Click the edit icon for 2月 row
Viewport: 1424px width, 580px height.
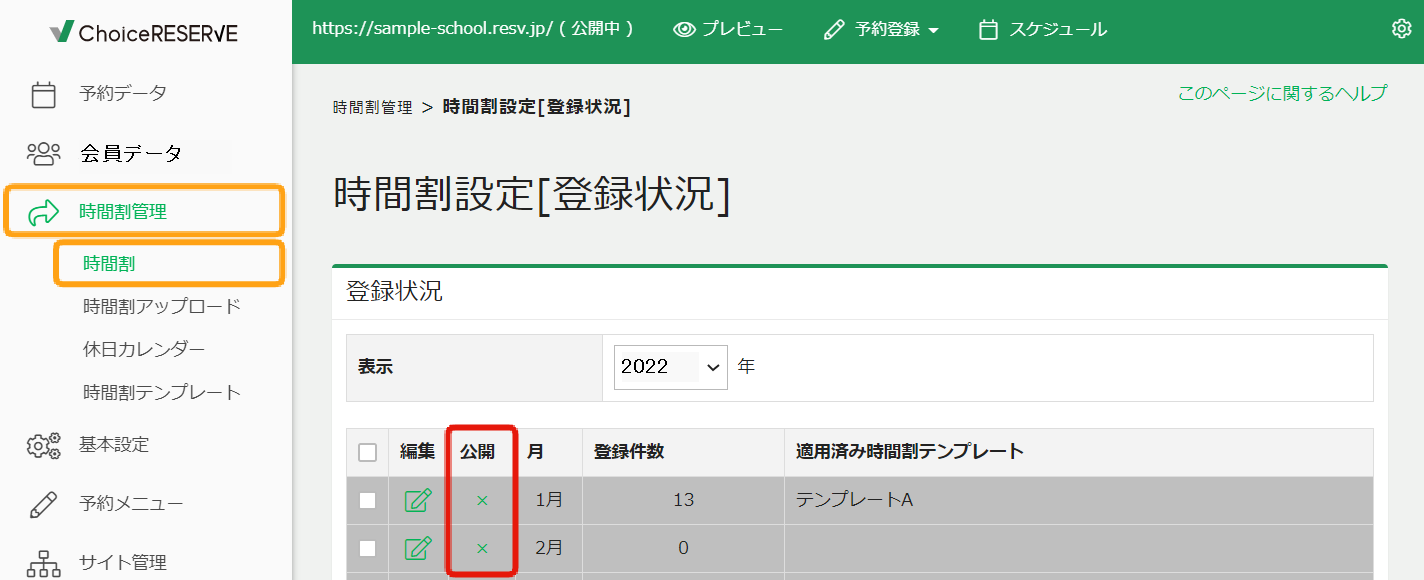click(418, 548)
